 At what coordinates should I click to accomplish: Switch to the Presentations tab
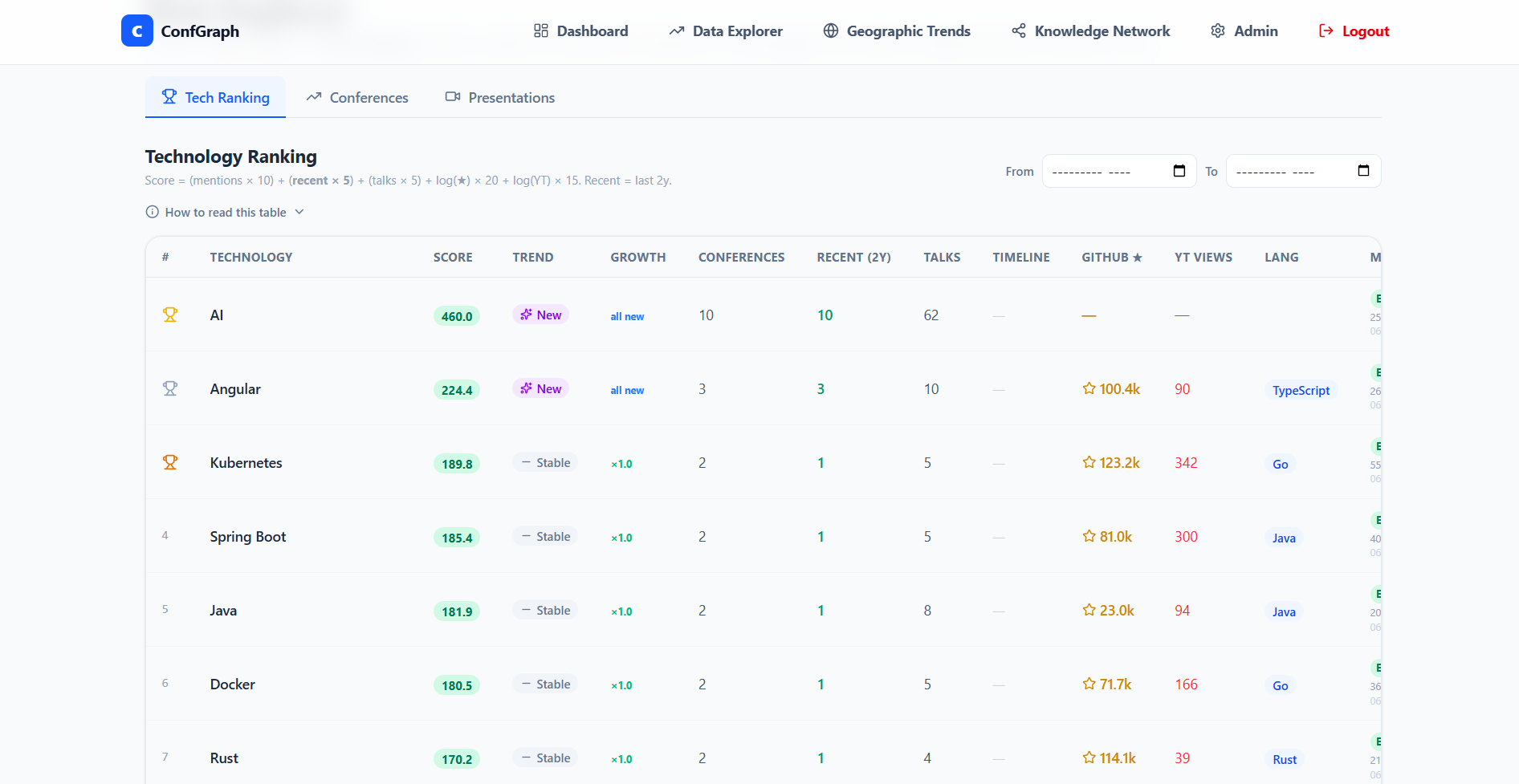(x=500, y=97)
